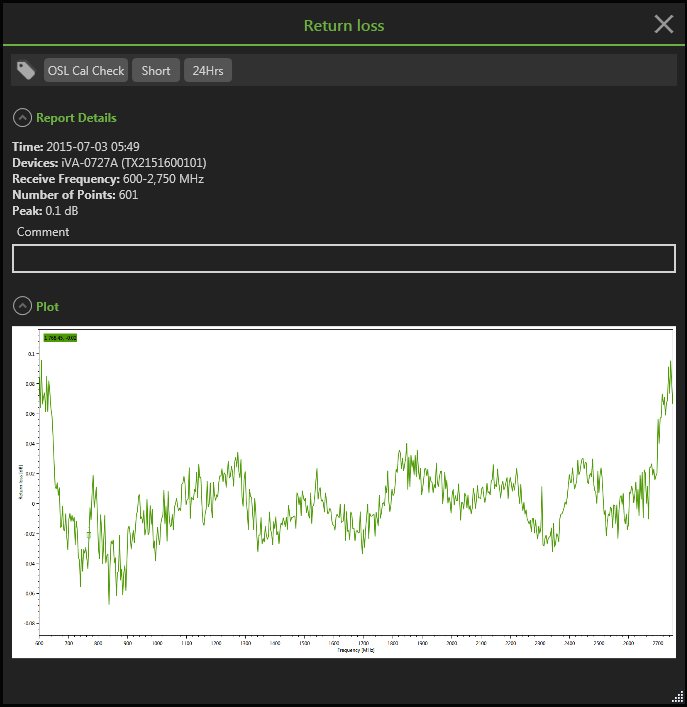The height and width of the screenshot is (707, 687).
Task: Click the small marker square on the trace
Action: tap(88, 535)
